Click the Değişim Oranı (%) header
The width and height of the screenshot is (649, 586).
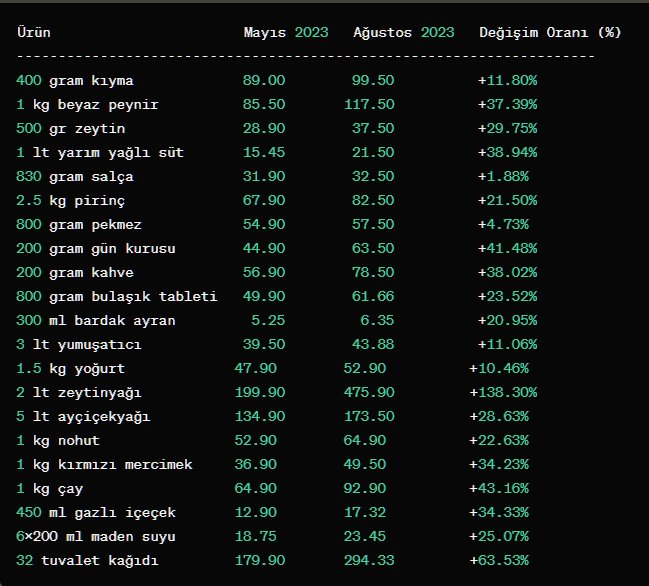(x=550, y=32)
